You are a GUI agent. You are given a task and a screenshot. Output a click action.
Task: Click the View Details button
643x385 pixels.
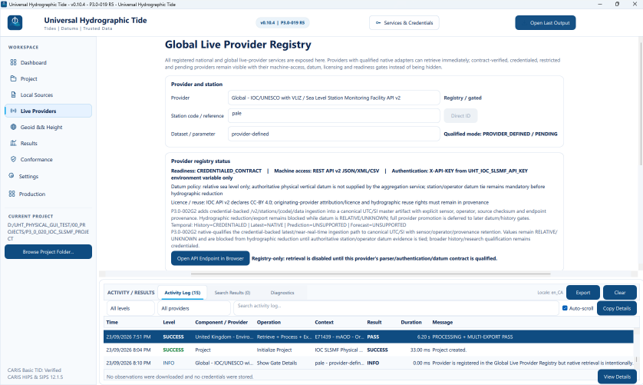click(617, 376)
